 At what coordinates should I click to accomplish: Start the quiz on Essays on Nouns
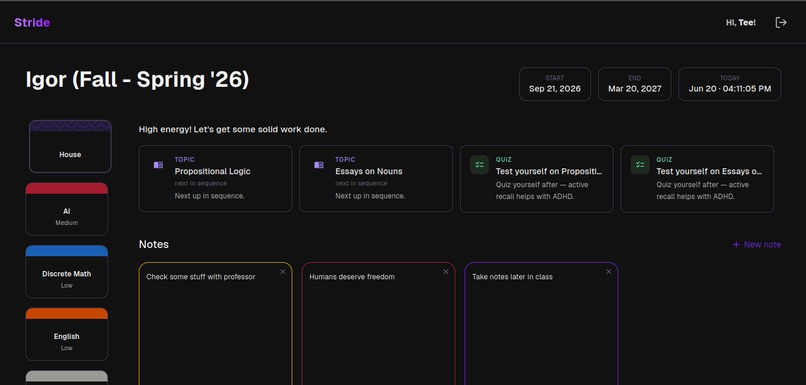coord(697,179)
